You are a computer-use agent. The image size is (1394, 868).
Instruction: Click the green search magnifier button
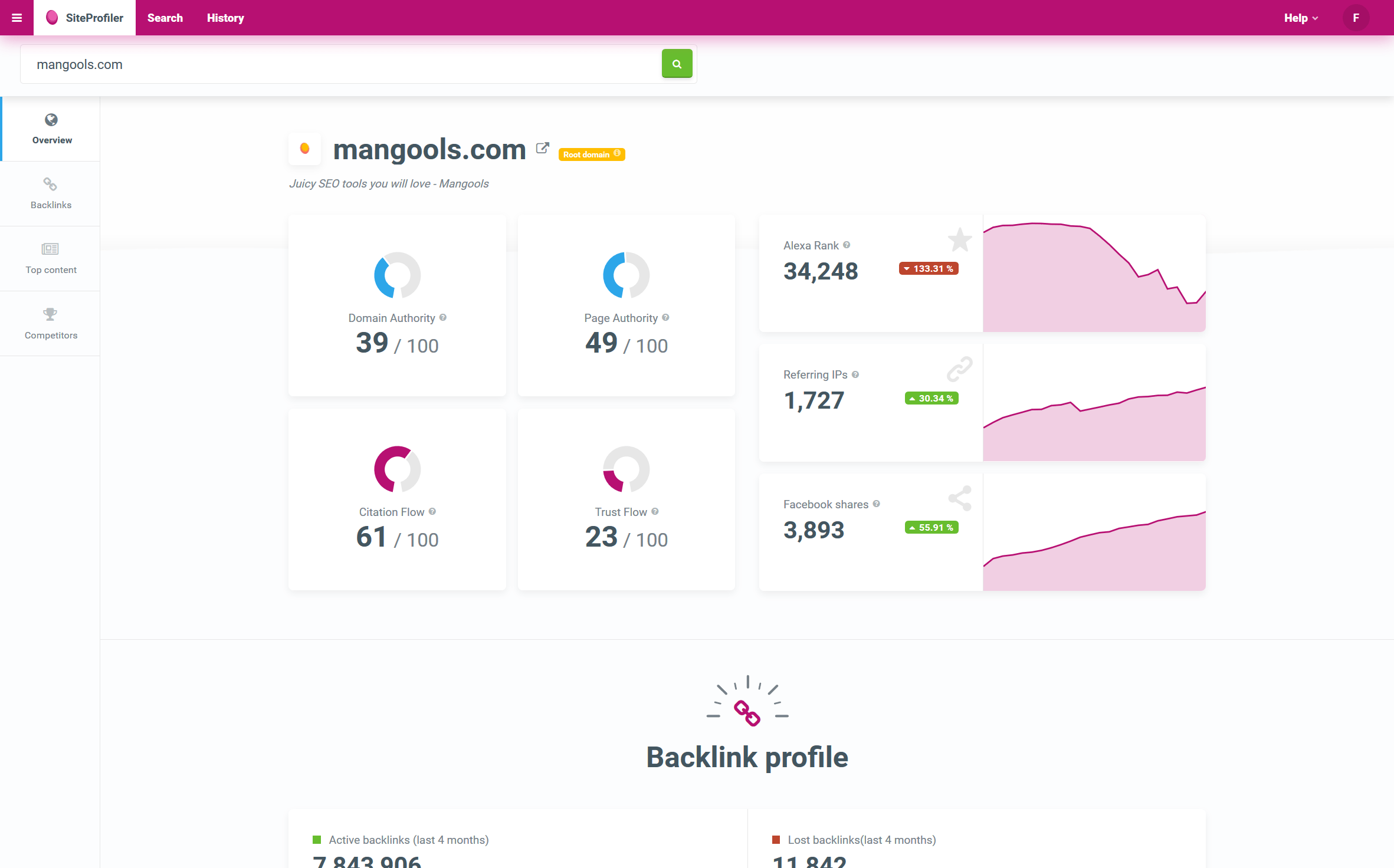pos(677,63)
